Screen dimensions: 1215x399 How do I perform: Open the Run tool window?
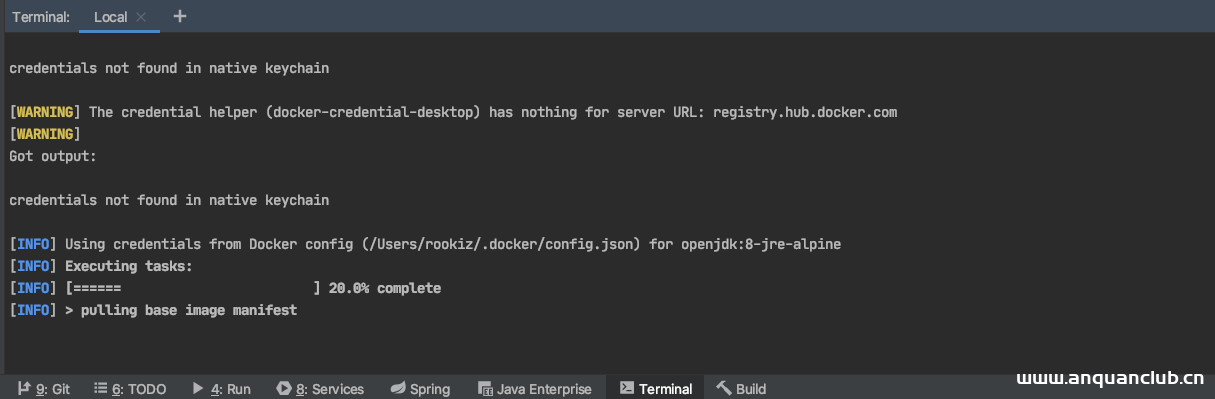click(x=221, y=389)
